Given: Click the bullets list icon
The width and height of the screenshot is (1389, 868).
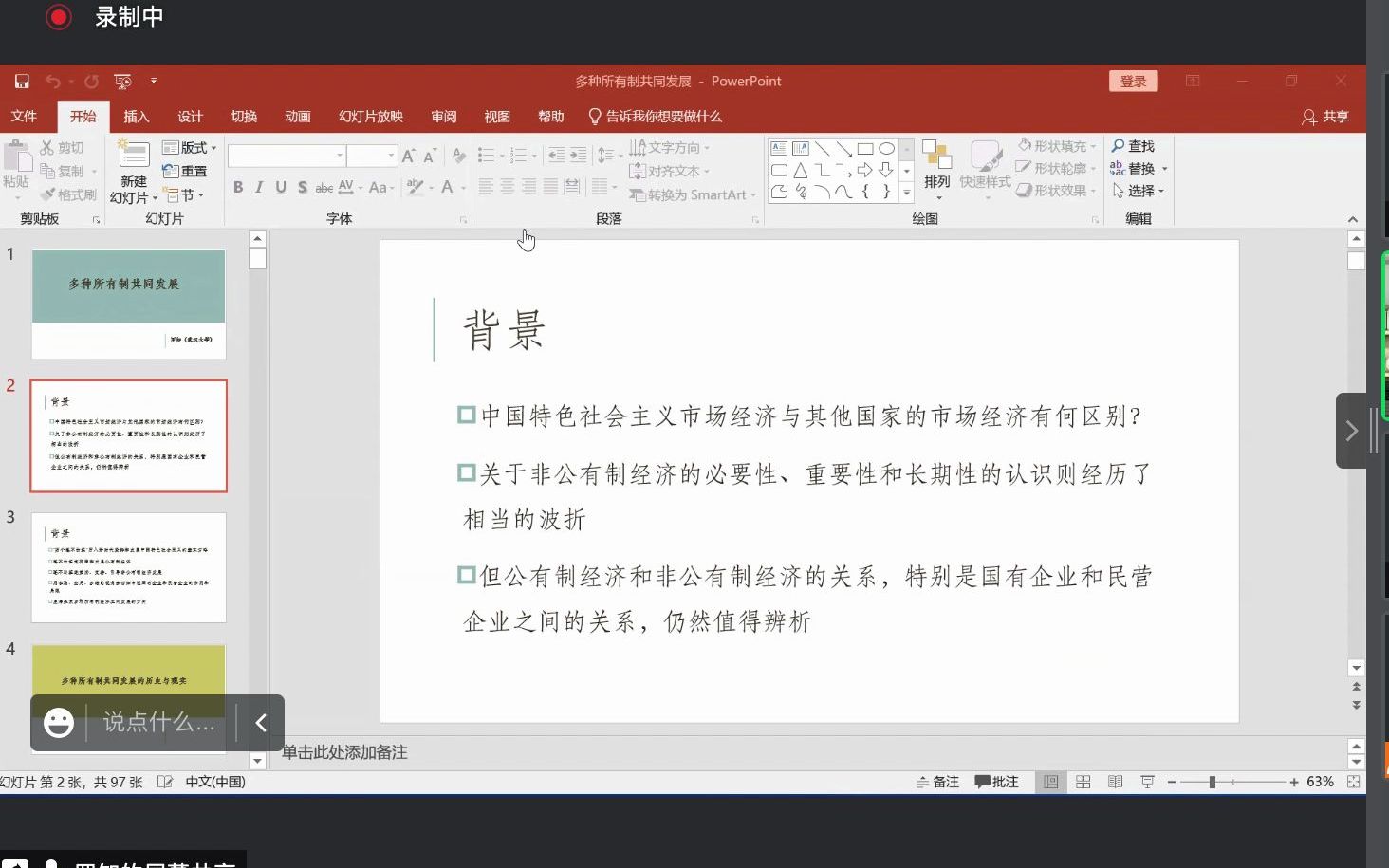Looking at the screenshot, I should 487,155.
